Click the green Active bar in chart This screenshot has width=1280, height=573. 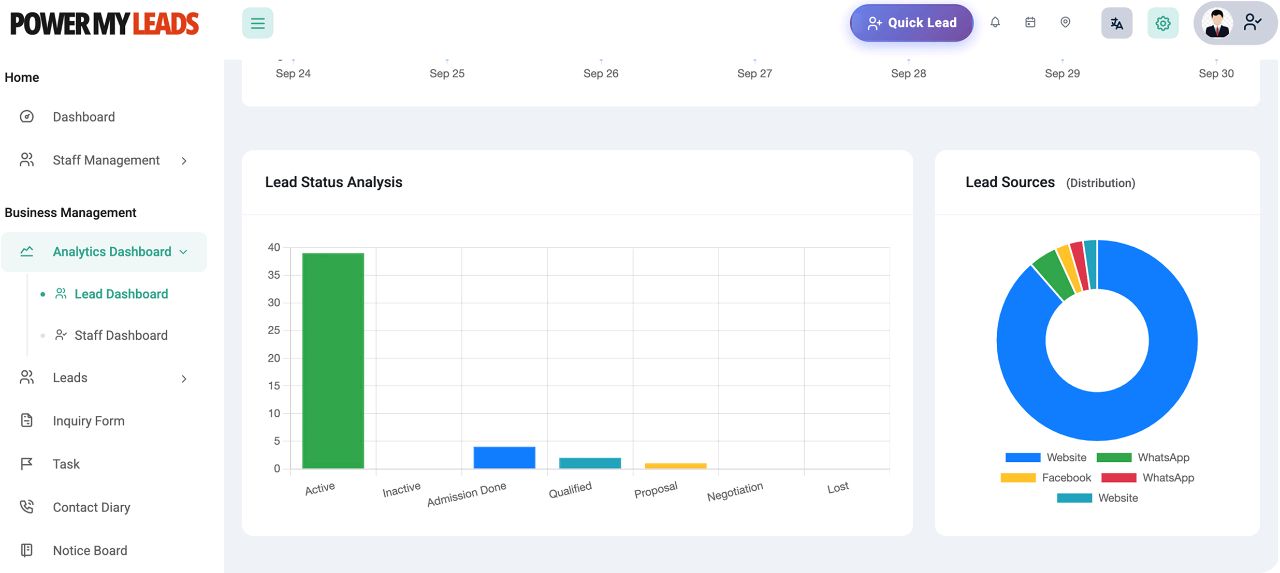333,360
